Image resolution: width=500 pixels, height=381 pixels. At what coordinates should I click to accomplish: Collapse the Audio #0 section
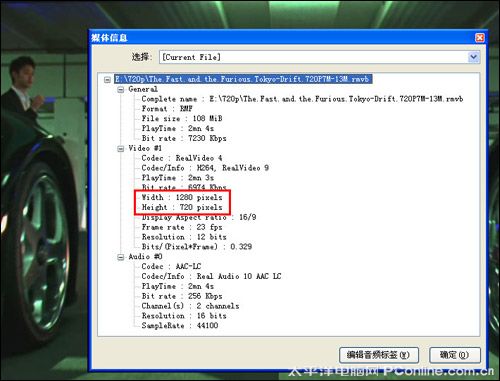[x=121, y=257]
